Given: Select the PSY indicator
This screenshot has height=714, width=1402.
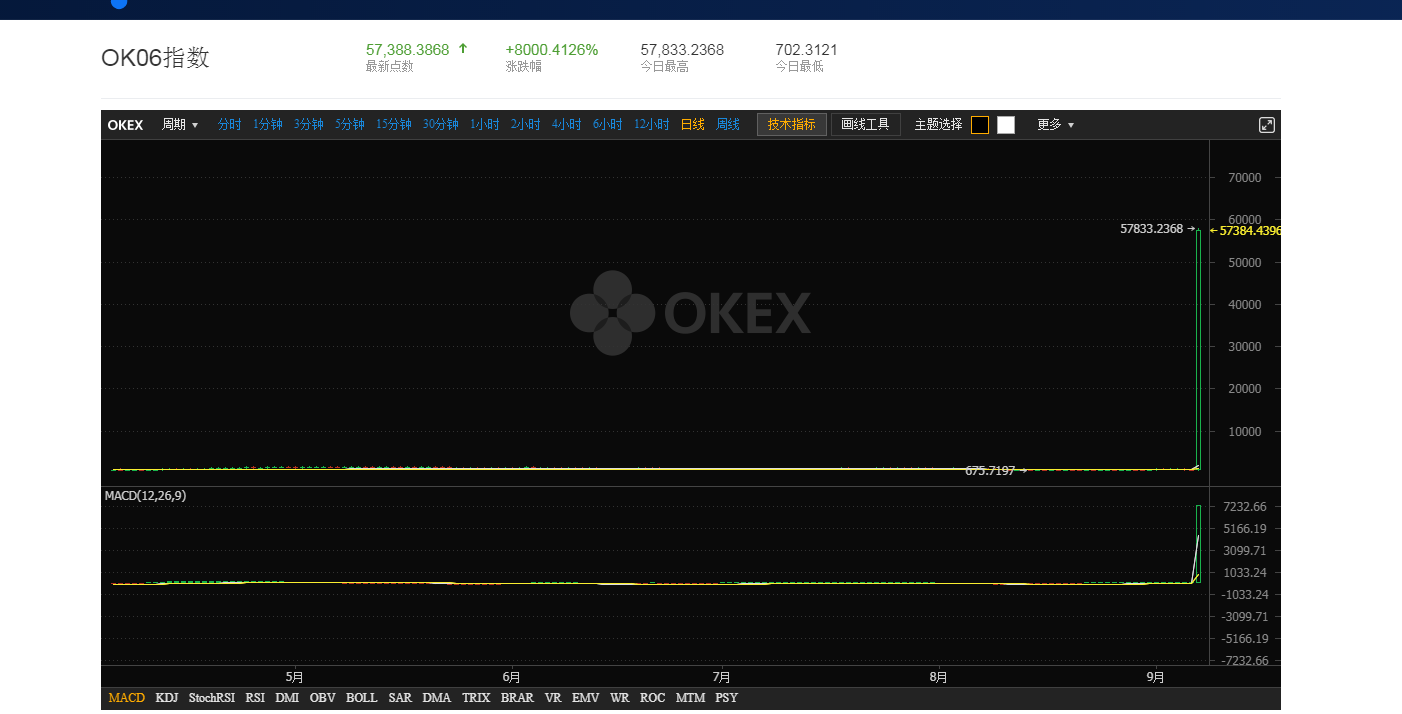Looking at the screenshot, I should click(x=727, y=698).
